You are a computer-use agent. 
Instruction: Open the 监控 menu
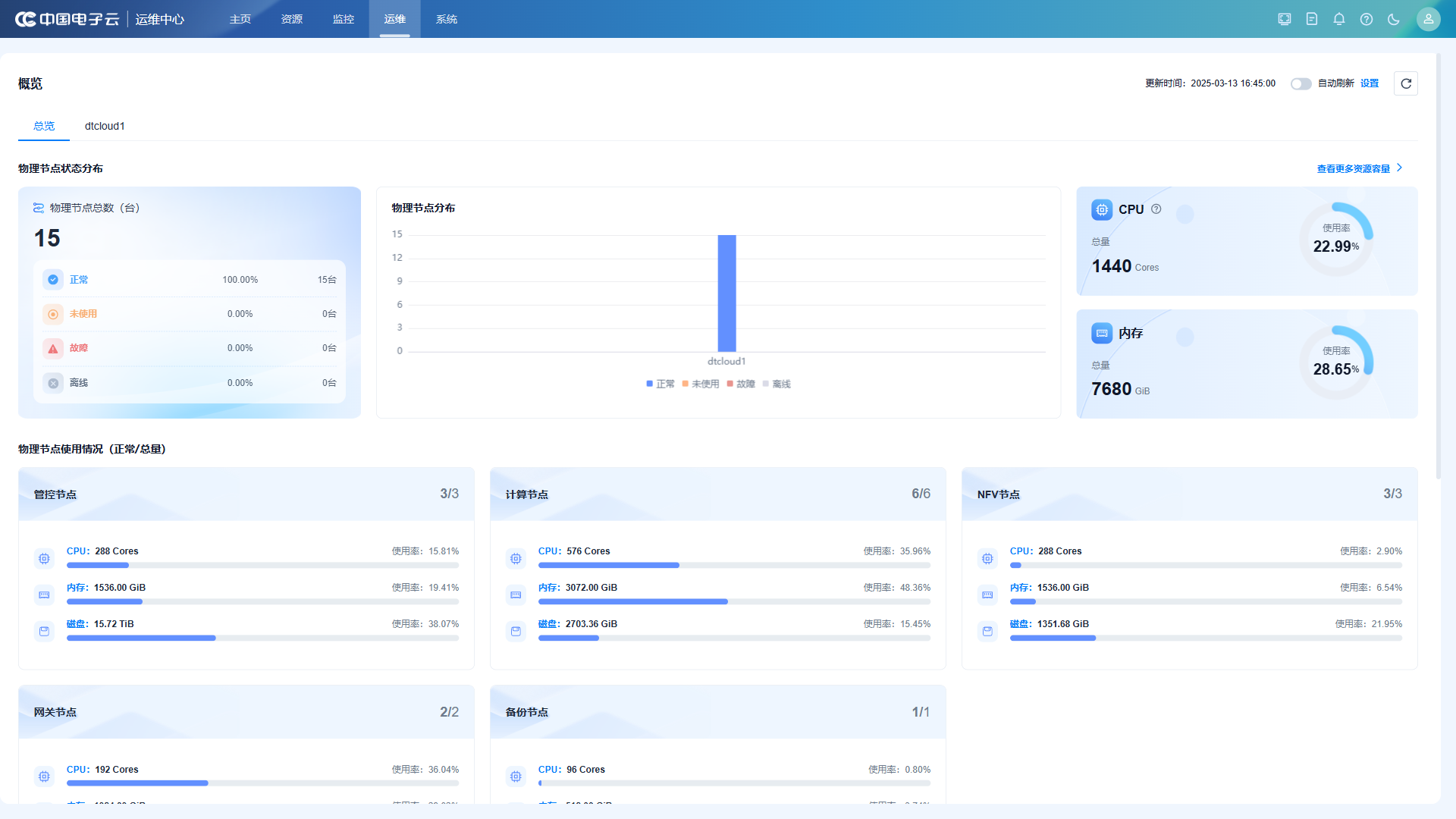tap(344, 19)
